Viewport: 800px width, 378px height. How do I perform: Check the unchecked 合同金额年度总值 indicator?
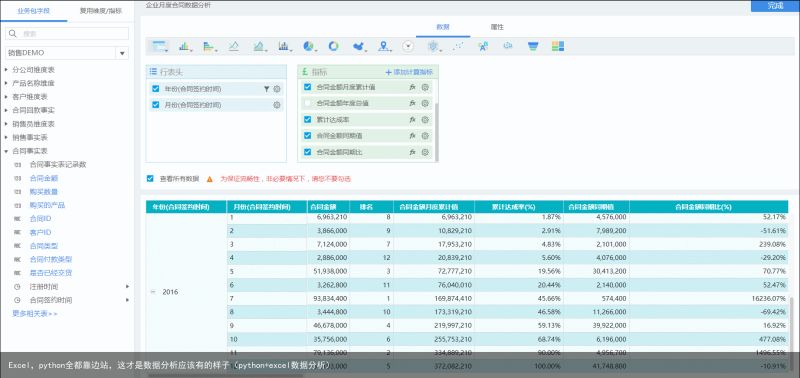[307, 103]
